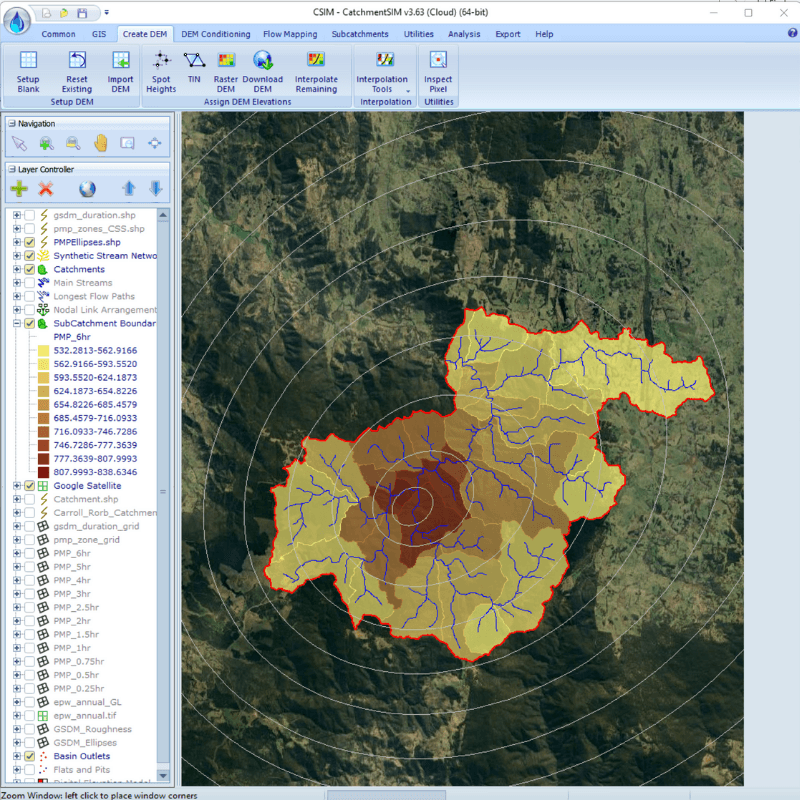Move layer up with blue arrow

coord(128,189)
